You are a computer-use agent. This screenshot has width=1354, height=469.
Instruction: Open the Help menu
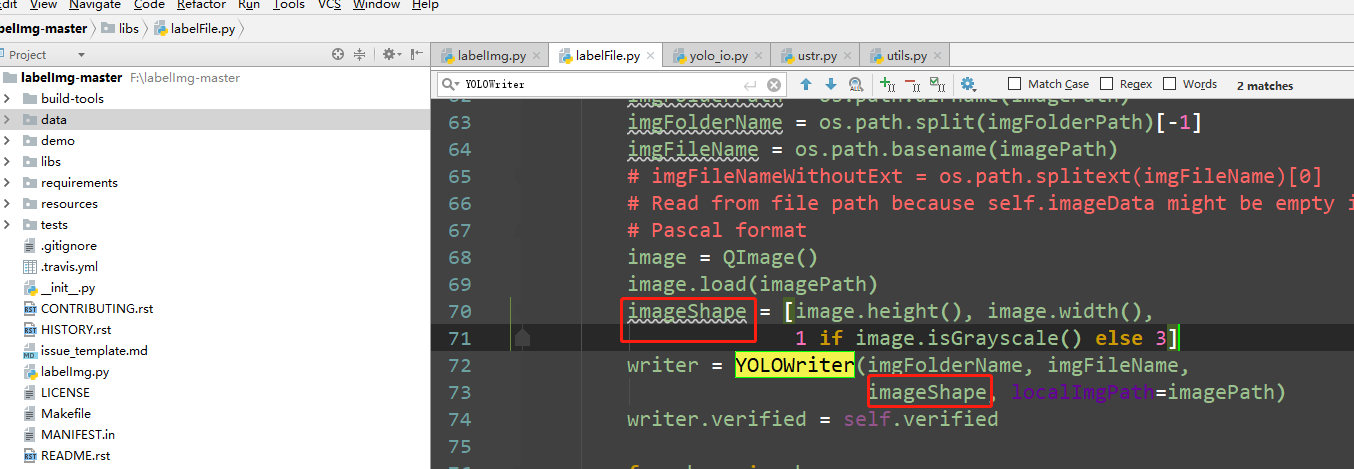pyautogui.click(x=425, y=5)
